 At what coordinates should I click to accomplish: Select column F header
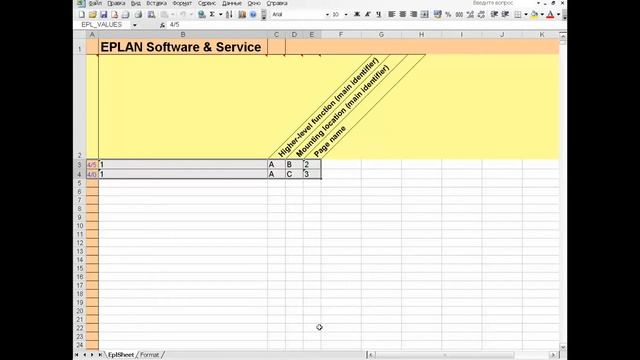click(341, 35)
